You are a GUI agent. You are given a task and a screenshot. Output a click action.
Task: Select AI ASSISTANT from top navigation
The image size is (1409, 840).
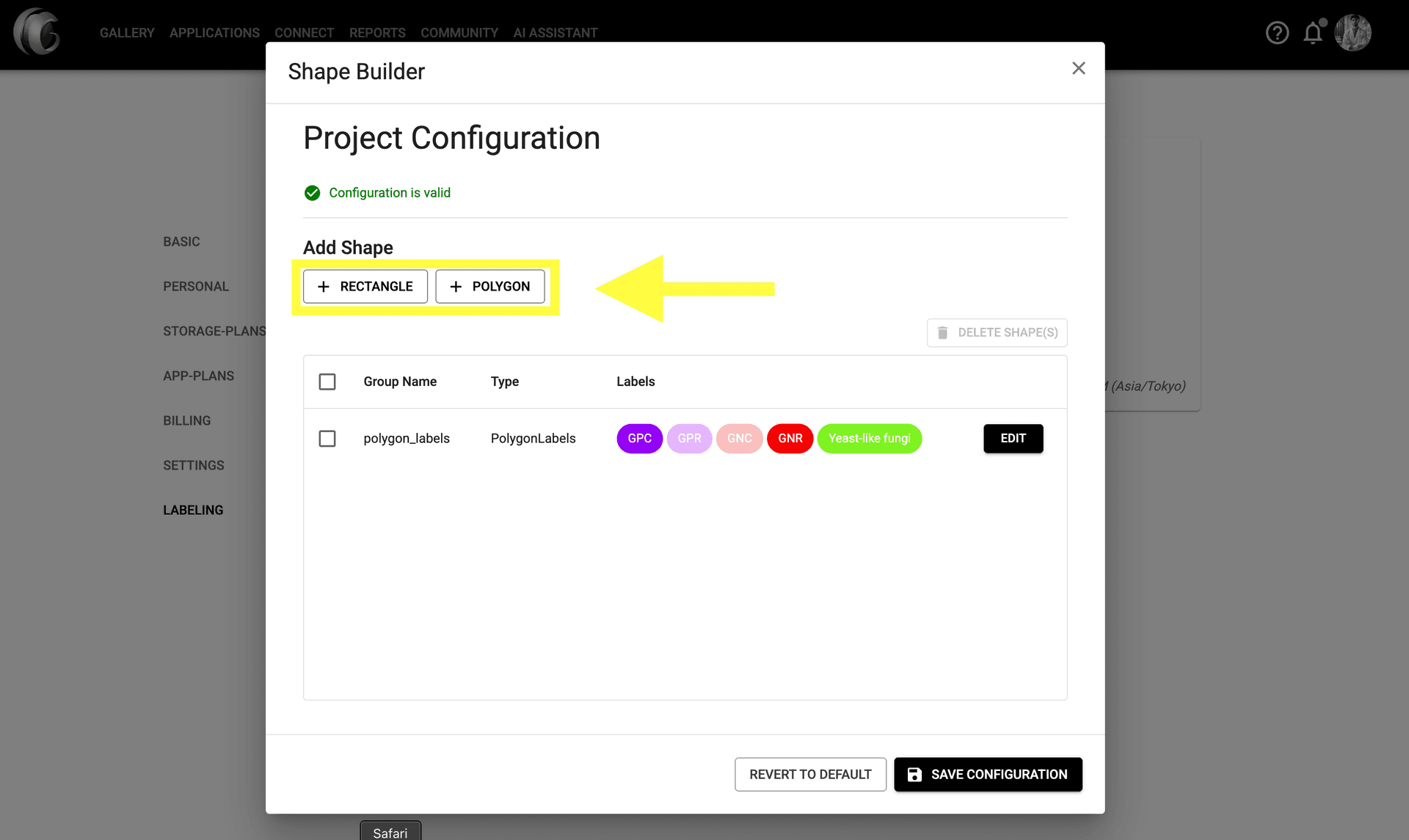click(556, 32)
